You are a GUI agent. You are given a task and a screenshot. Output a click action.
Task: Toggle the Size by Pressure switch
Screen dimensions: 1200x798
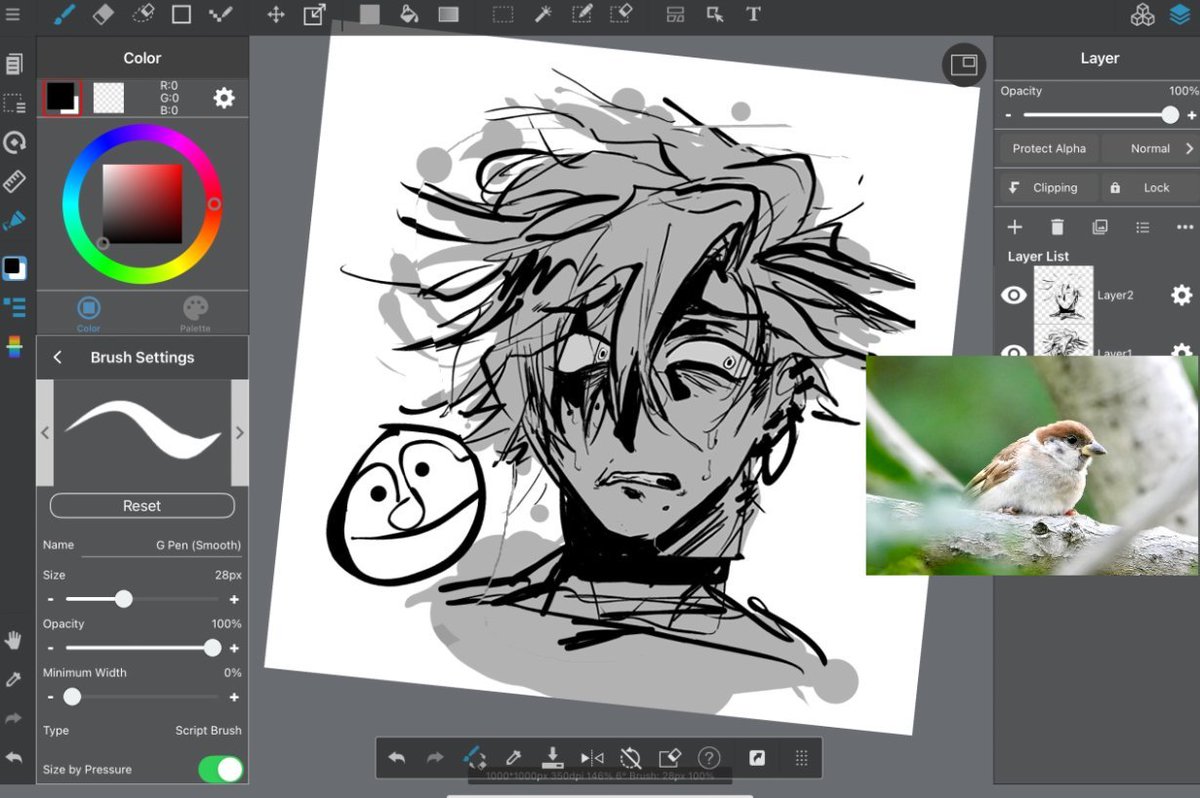pyautogui.click(x=221, y=769)
